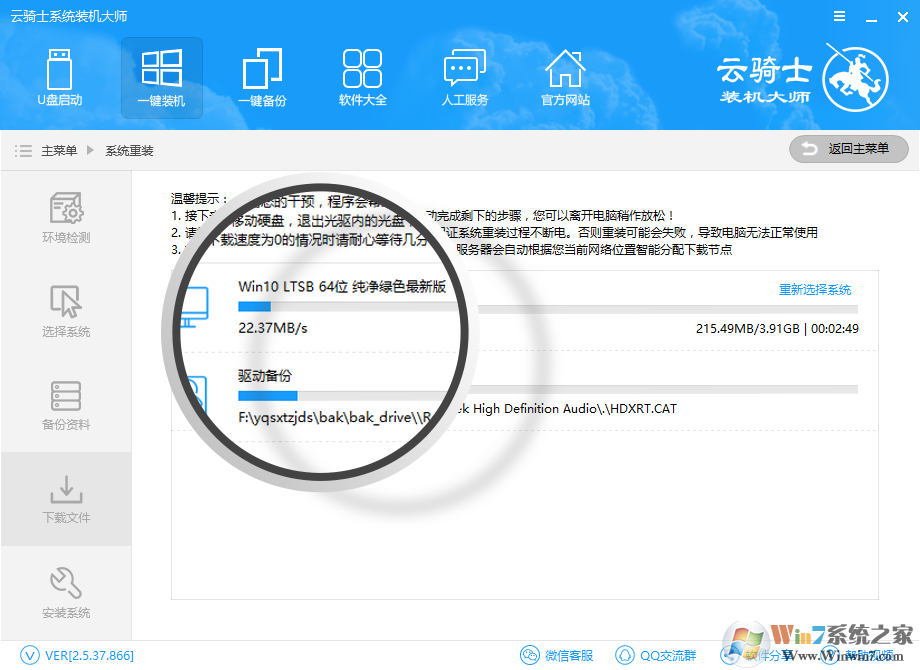Open the 备份资料 sidebar step
The image size is (920, 670).
[66, 405]
